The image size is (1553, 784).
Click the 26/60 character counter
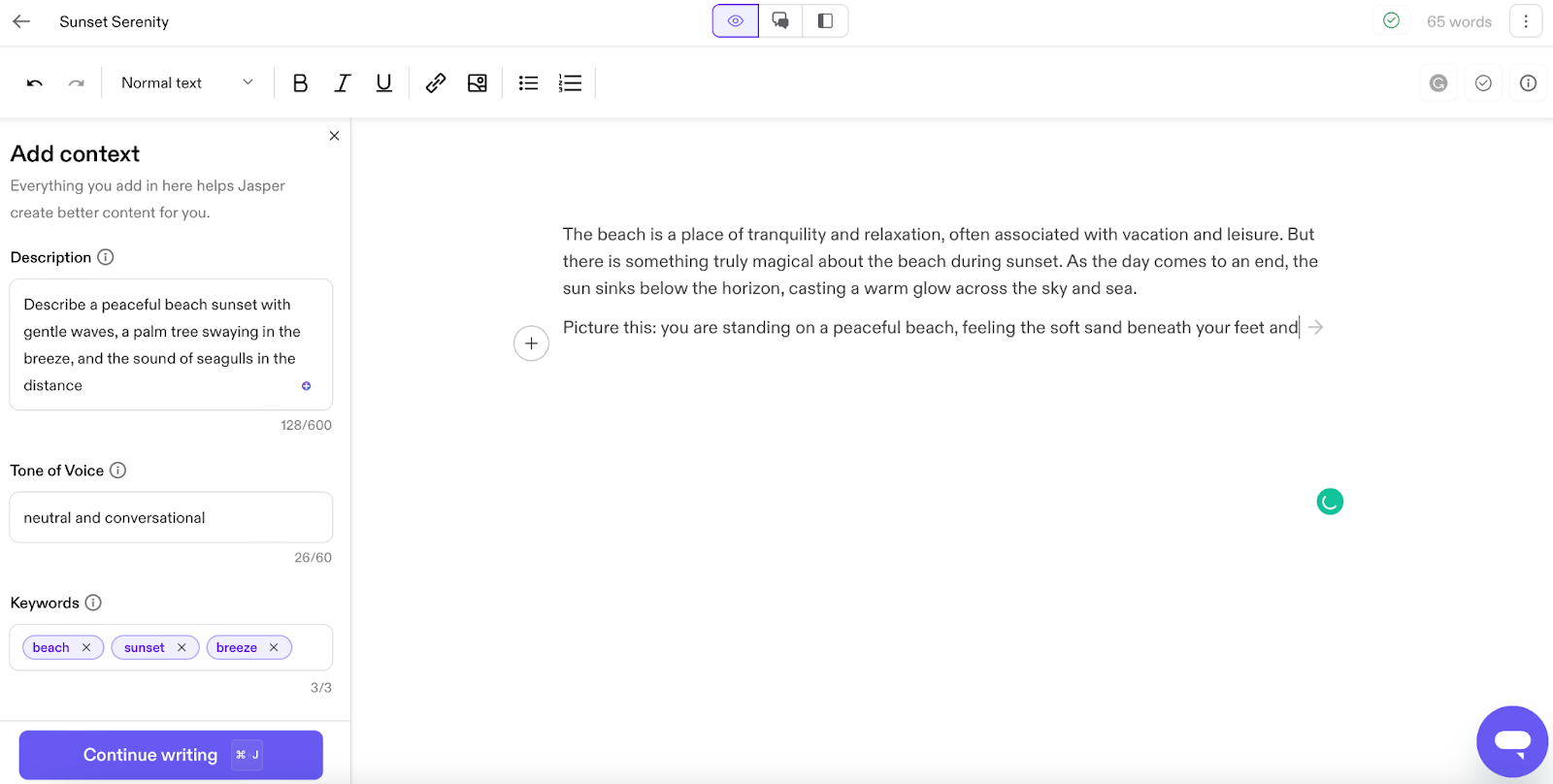coord(313,558)
